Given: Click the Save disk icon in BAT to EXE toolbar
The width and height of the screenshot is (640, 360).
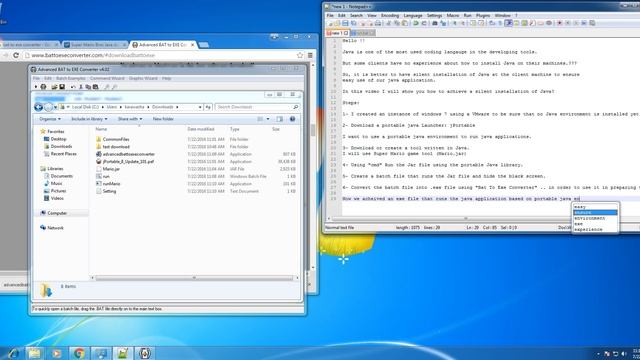Looking at the screenshot, I should tap(62, 87).
